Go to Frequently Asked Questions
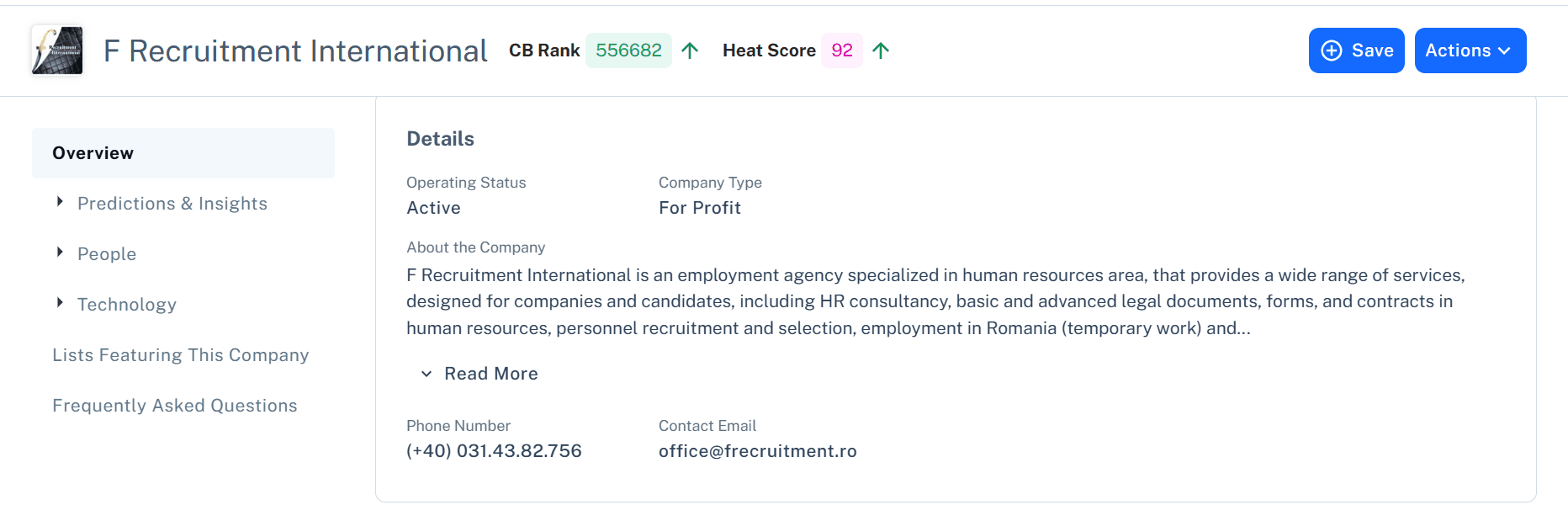 174,406
